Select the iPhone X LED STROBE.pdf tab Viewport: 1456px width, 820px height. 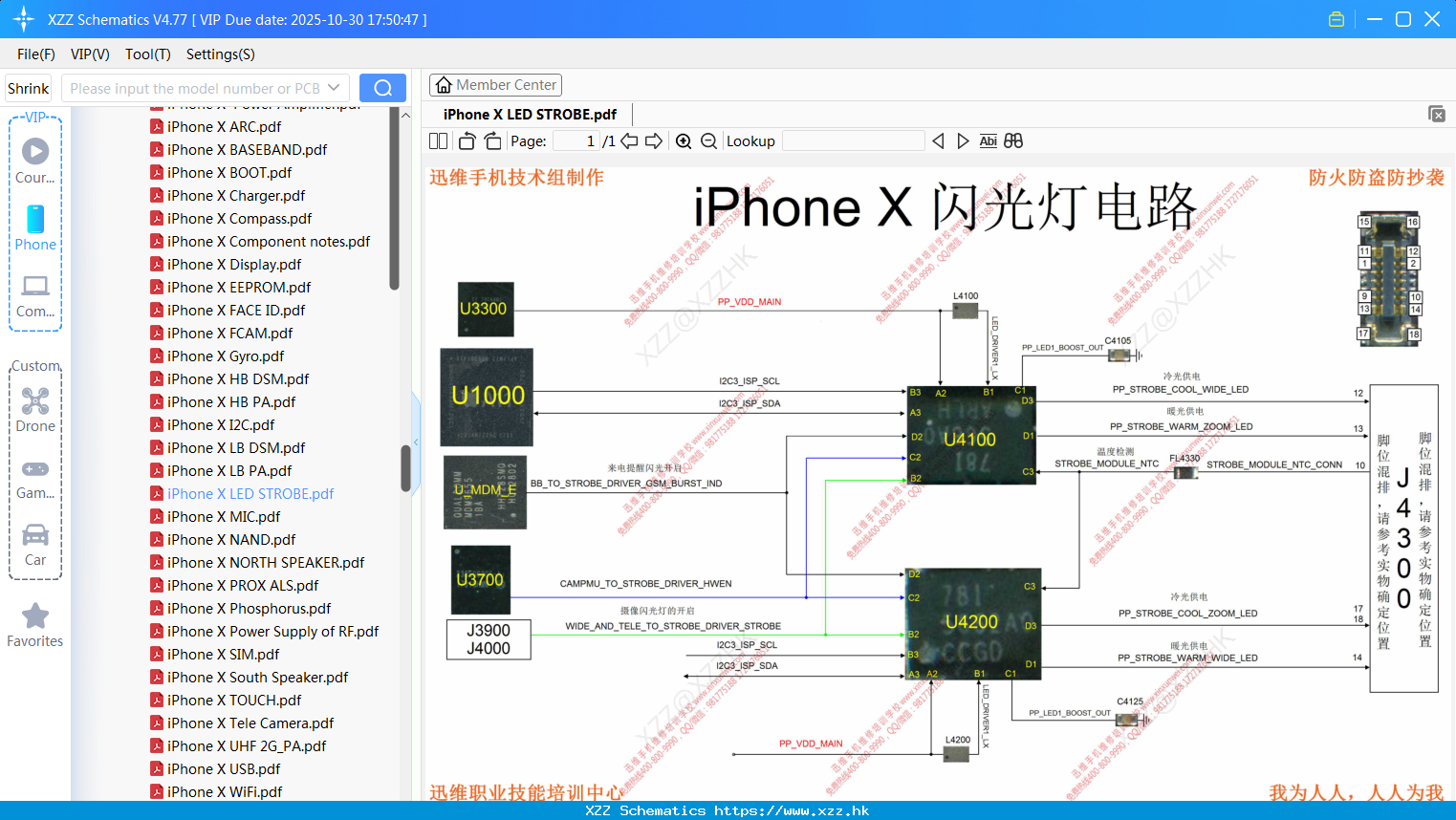[530, 114]
